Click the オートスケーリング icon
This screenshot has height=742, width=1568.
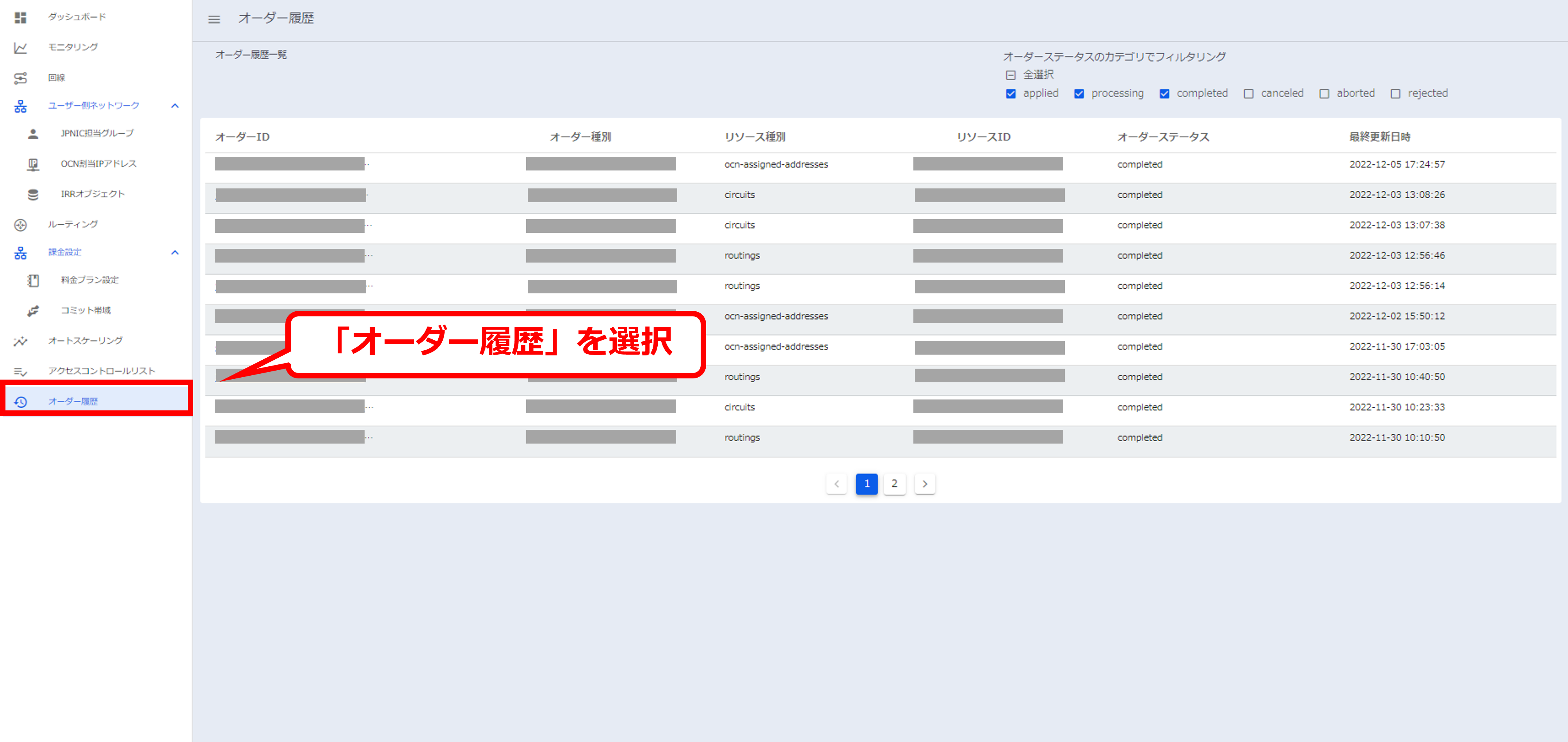pos(20,341)
